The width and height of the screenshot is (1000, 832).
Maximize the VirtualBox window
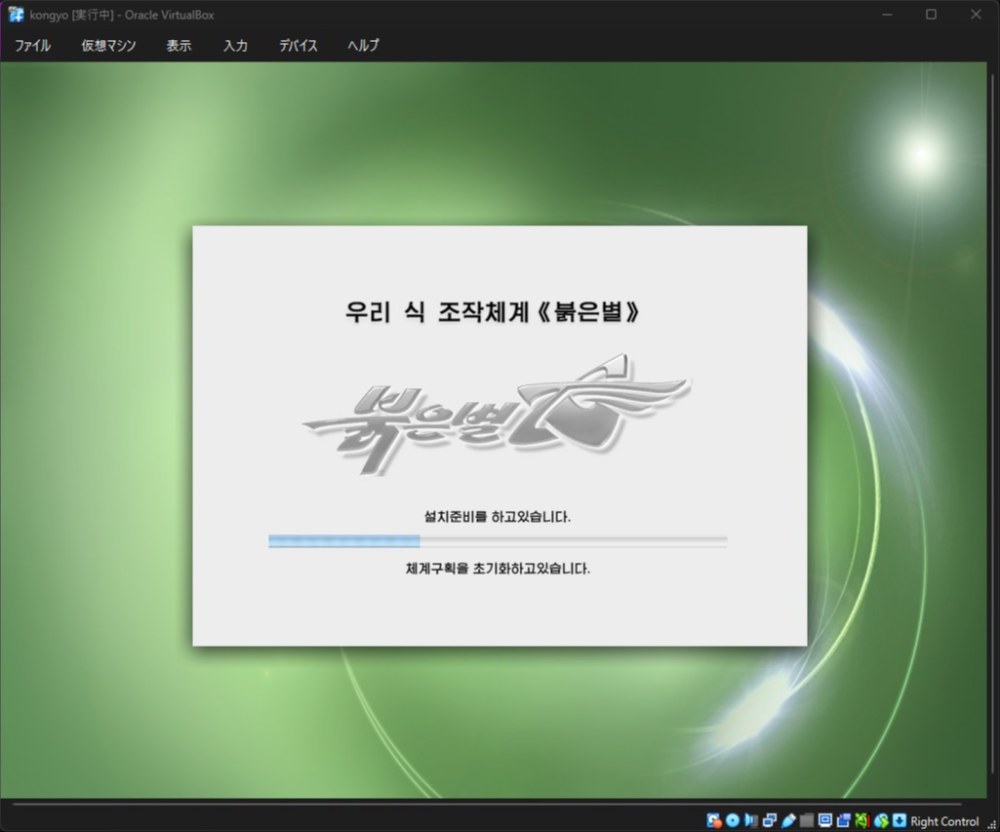click(x=931, y=14)
